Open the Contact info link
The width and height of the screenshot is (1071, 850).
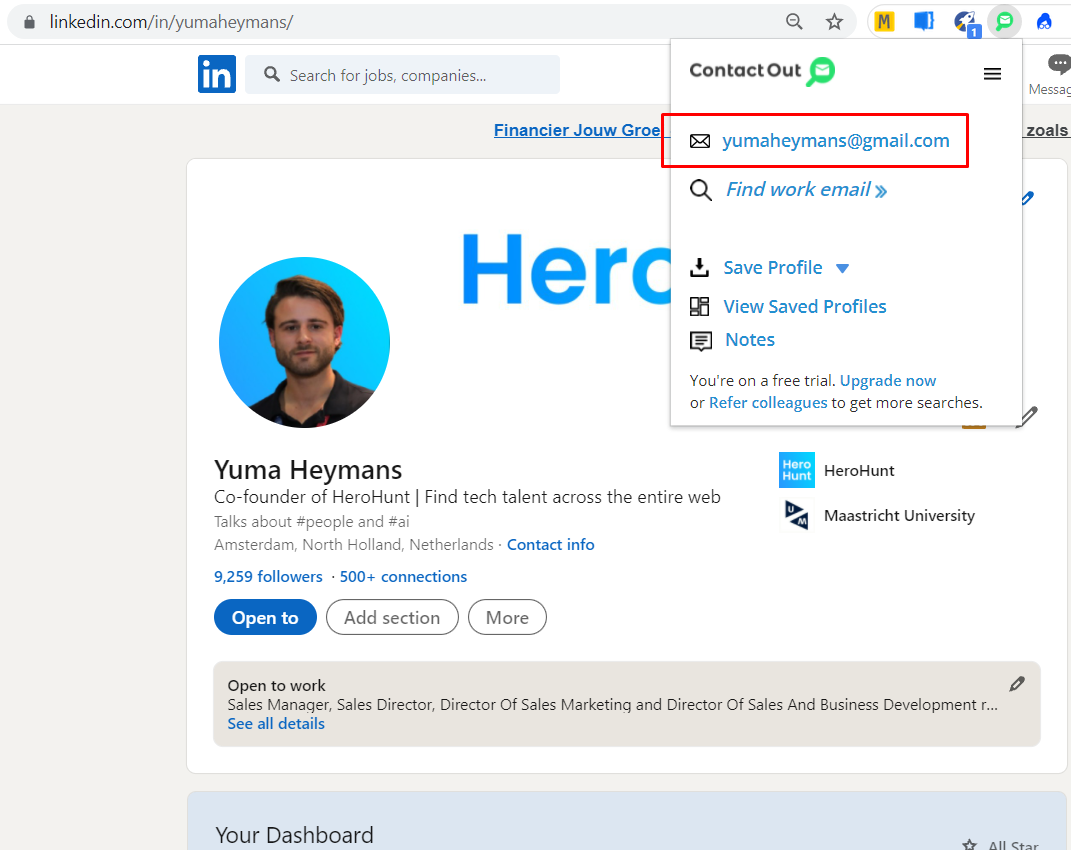point(550,545)
